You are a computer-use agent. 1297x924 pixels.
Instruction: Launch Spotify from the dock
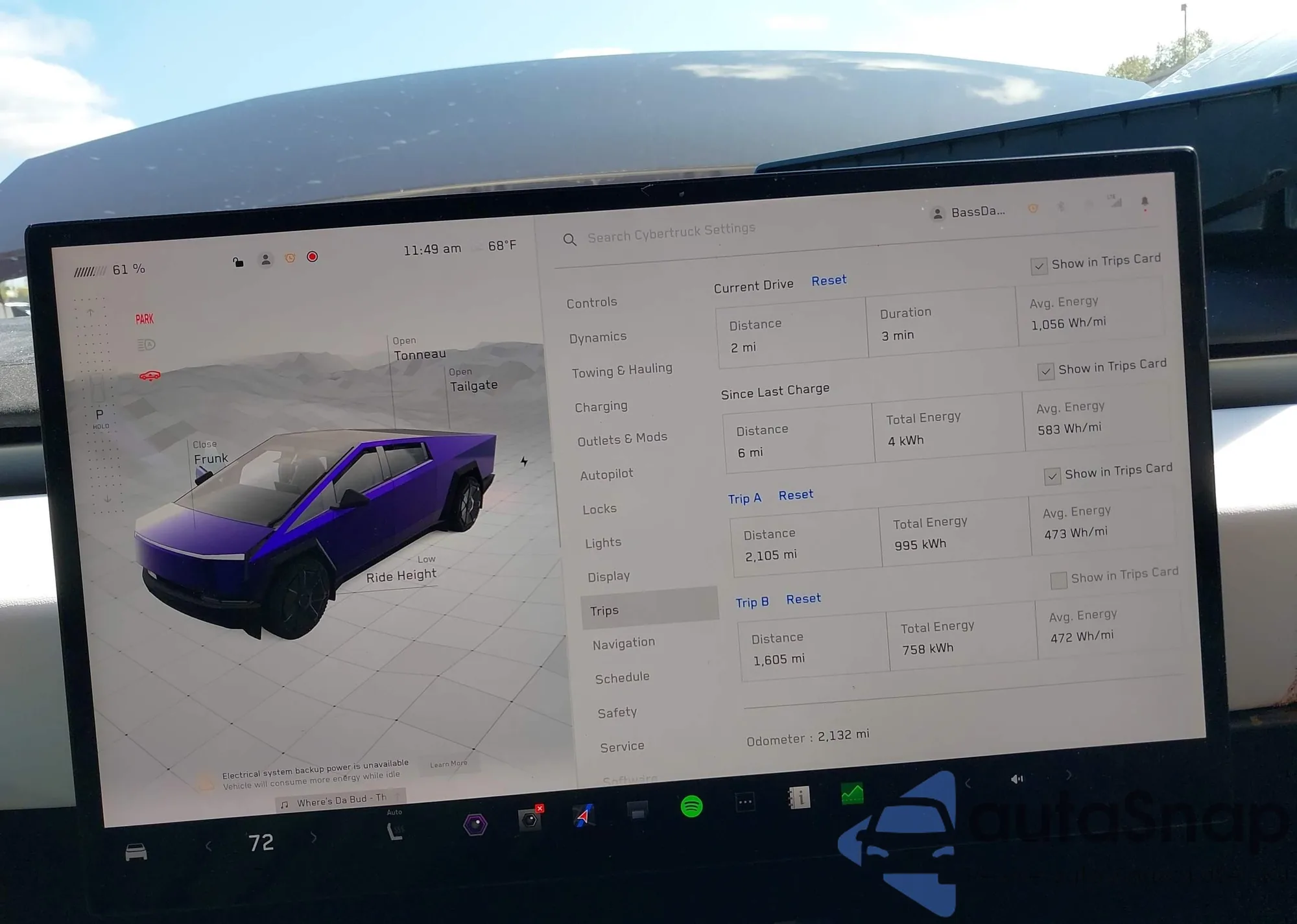tap(691, 807)
